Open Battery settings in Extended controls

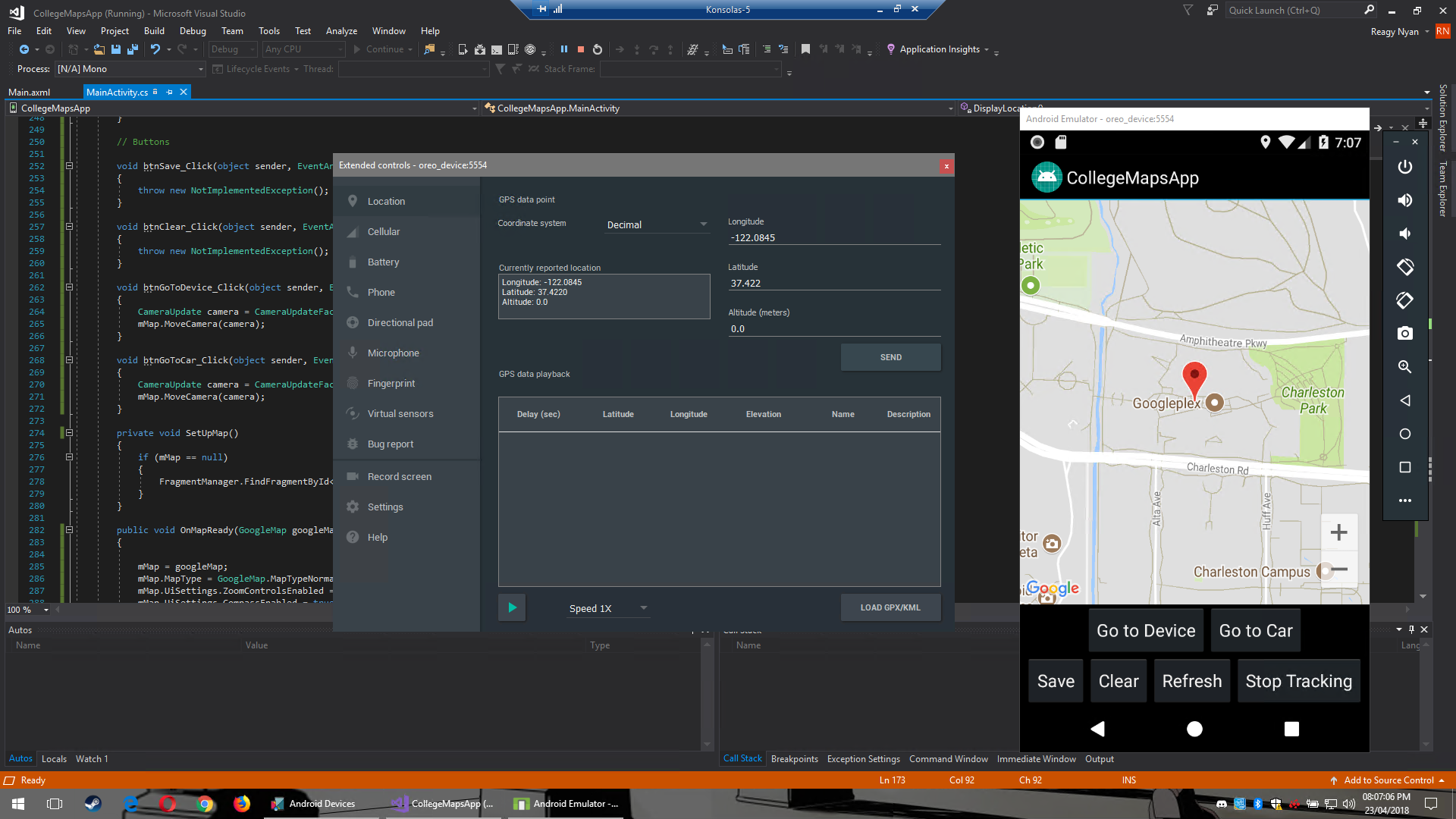click(x=406, y=262)
